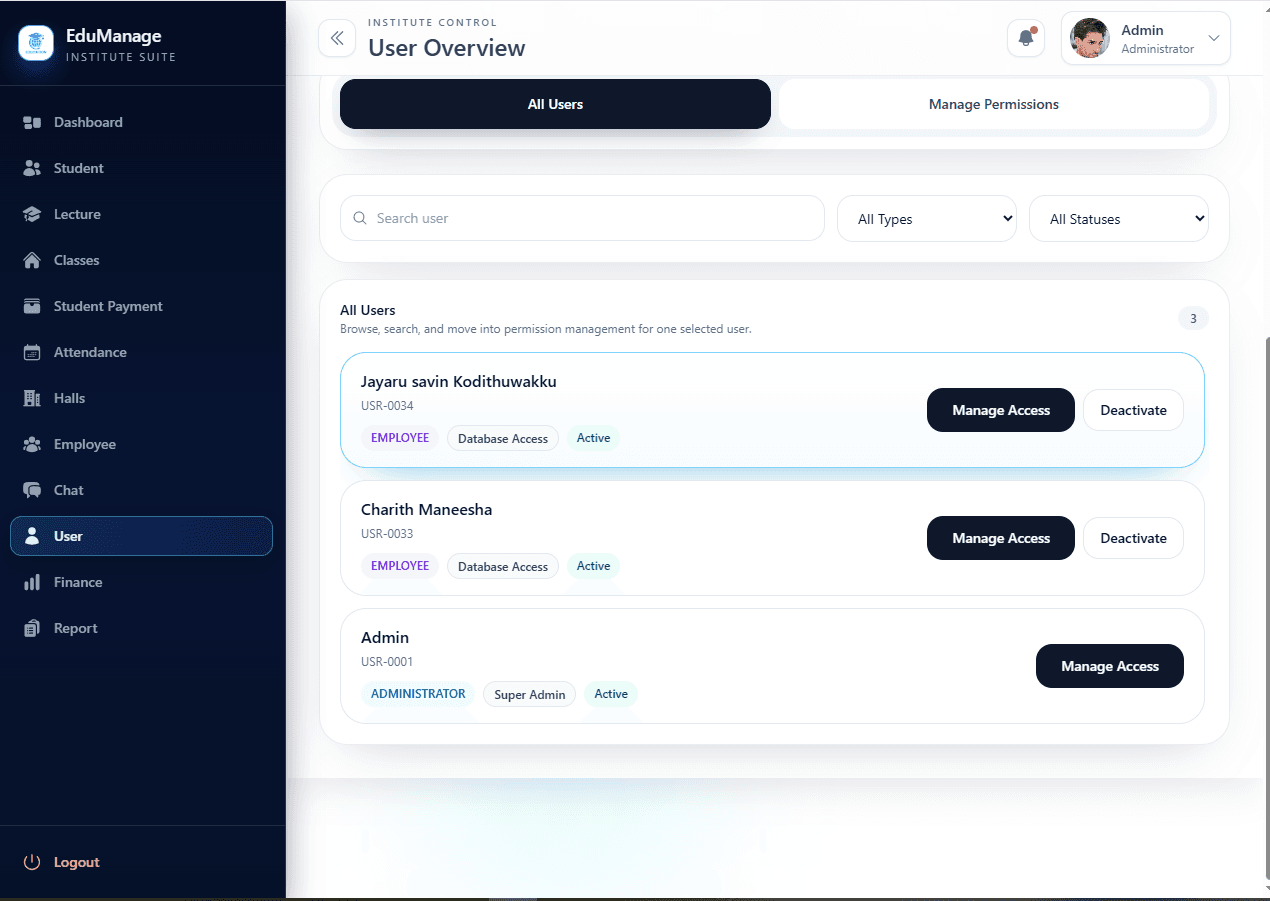Open the Chat section

67,490
